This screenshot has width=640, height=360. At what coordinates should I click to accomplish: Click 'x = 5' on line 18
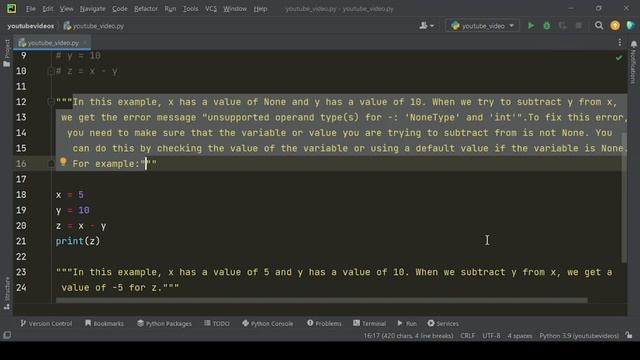[x=70, y=195]
